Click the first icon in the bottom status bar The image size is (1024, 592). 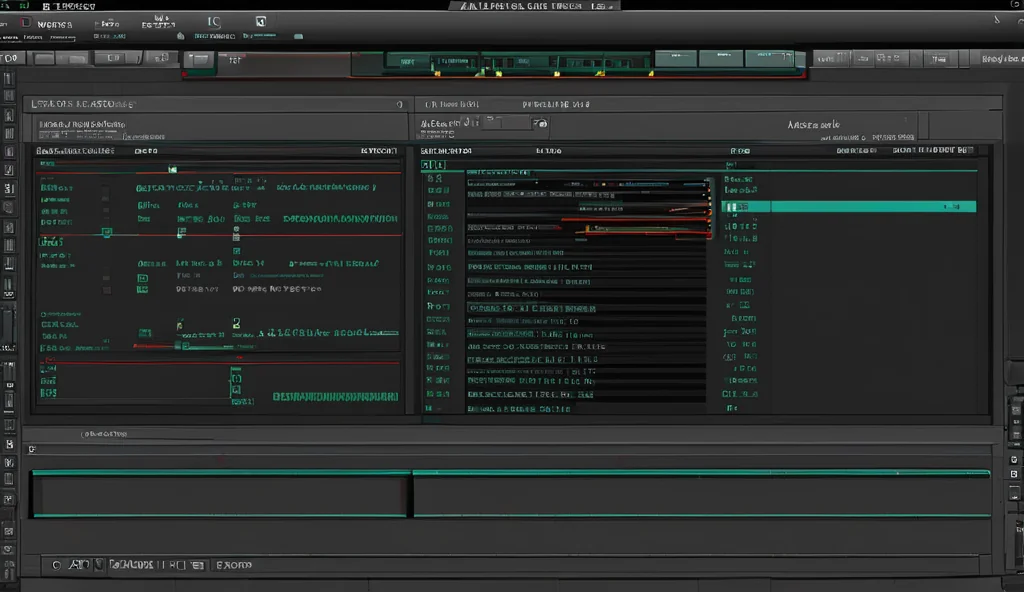[56, 565]
